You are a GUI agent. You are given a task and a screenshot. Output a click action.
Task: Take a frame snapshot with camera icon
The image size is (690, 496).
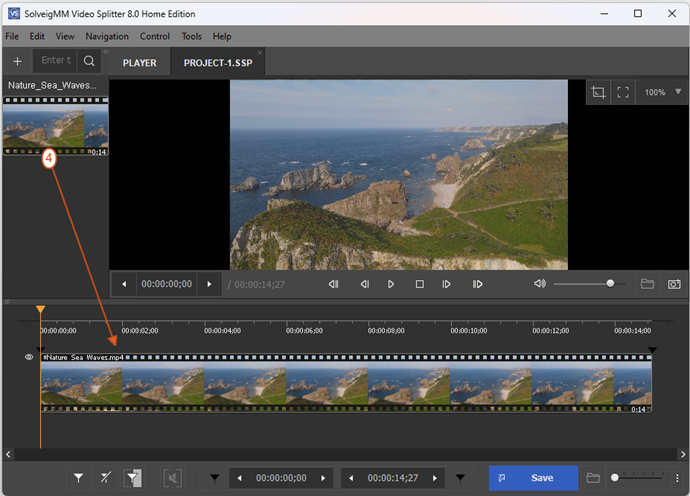(x=674, y=284)
